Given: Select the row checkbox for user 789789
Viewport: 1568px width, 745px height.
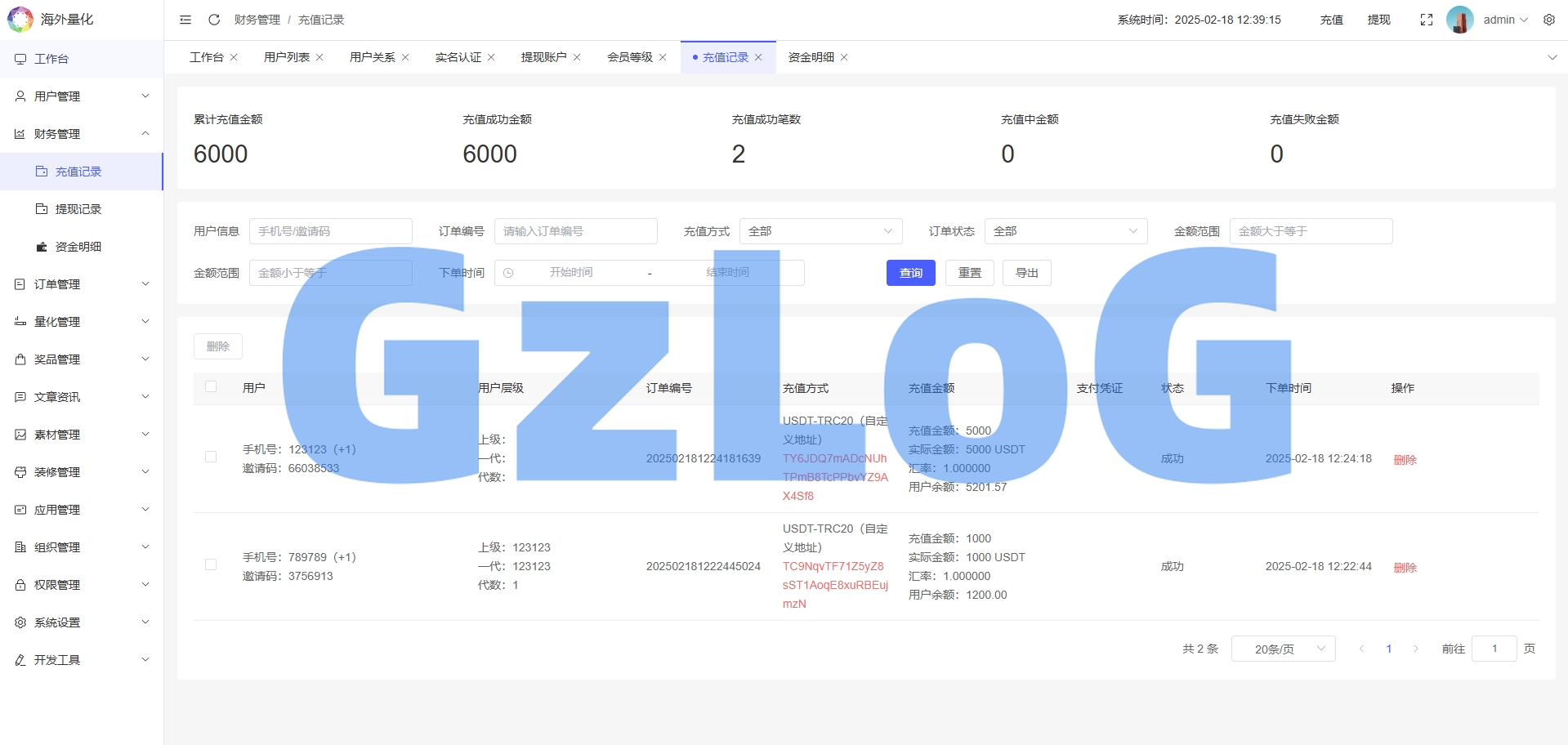Looking at the screenshot, I should point(211,565).
